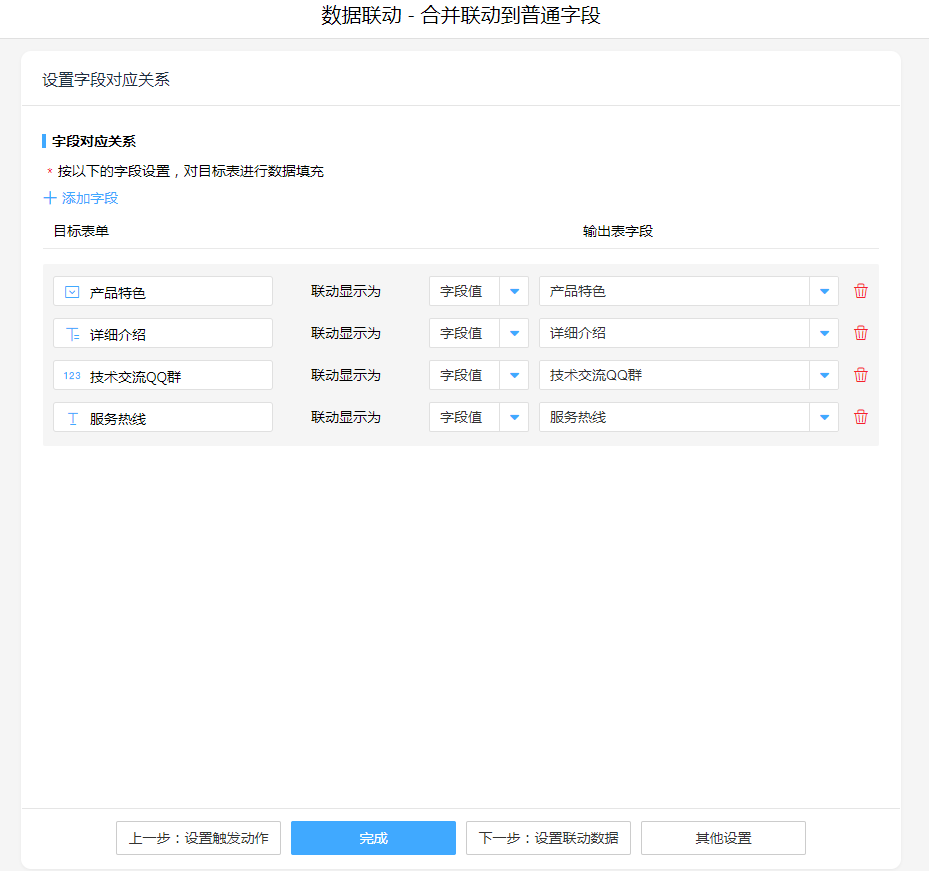Open 其他设置
This screenshot has height=871, width=929.
[x=723, y=838]
